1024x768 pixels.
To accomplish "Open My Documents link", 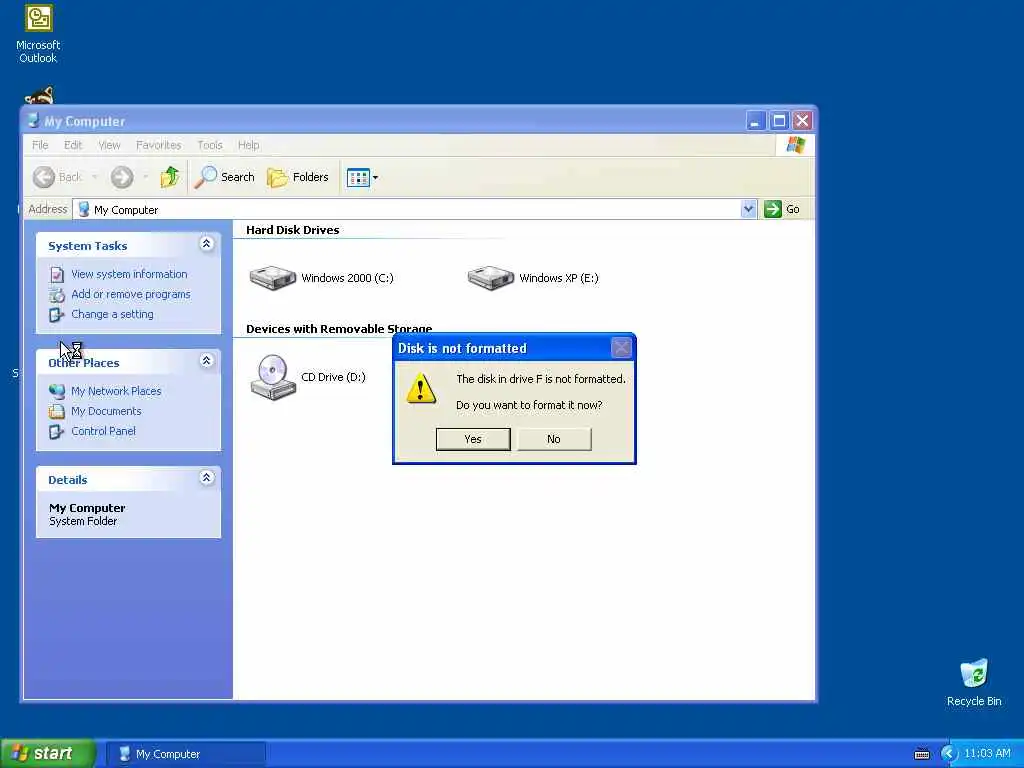I will pos(106,411).
